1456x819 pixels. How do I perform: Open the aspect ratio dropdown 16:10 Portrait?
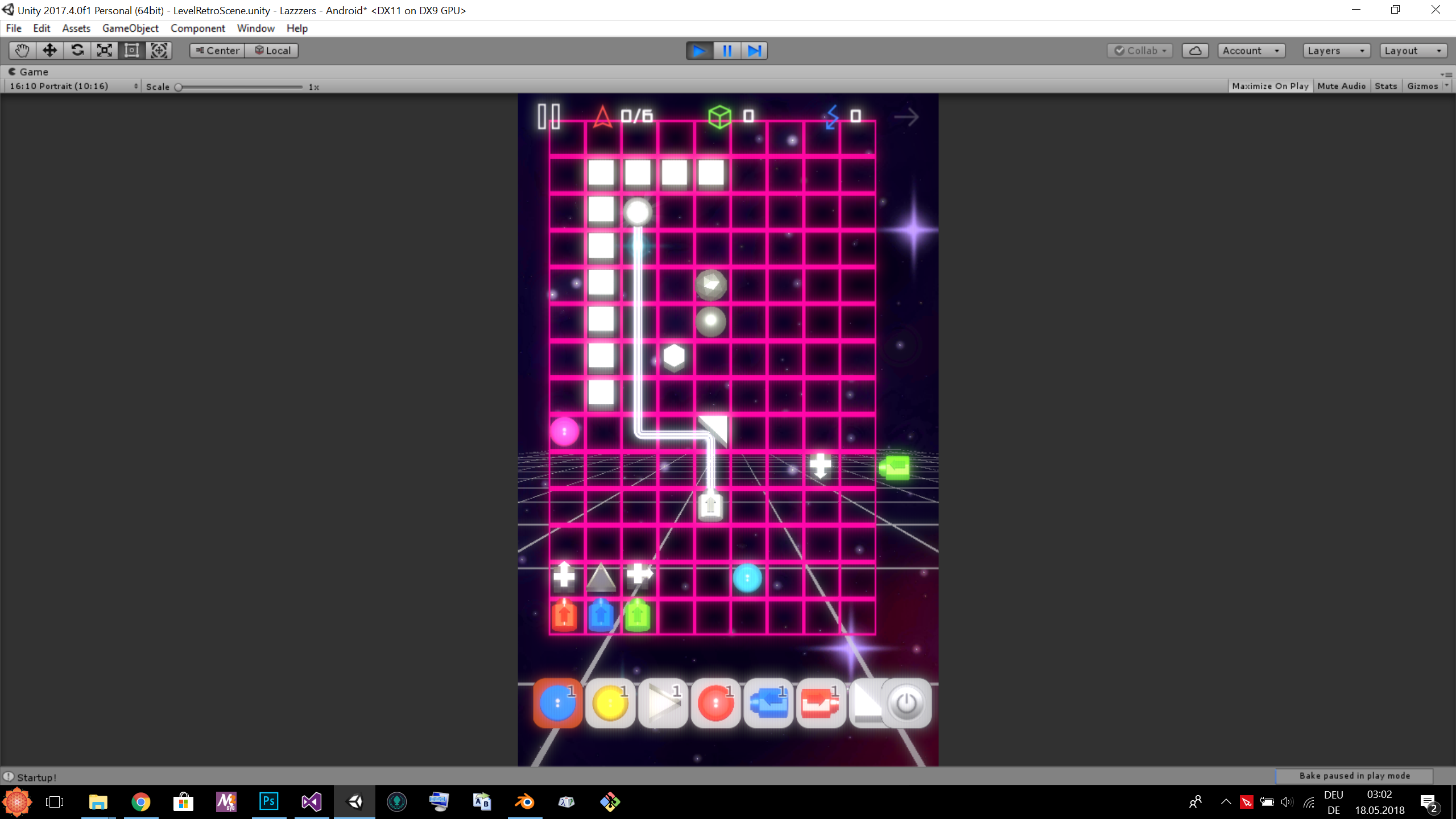pos(73,86)
